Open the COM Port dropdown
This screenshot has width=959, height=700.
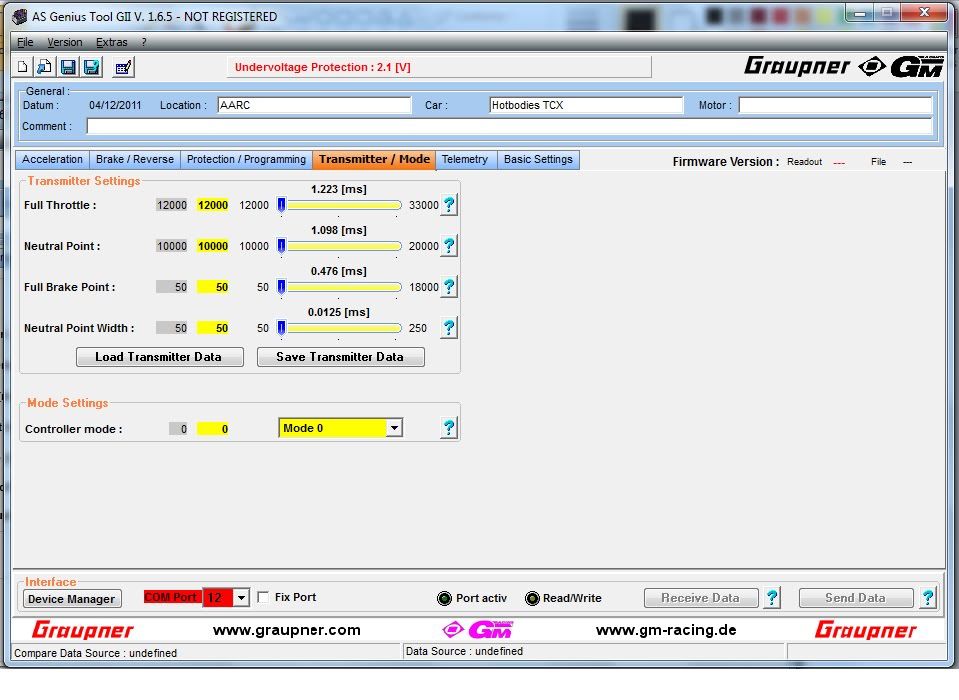click(x=242, y=597)
